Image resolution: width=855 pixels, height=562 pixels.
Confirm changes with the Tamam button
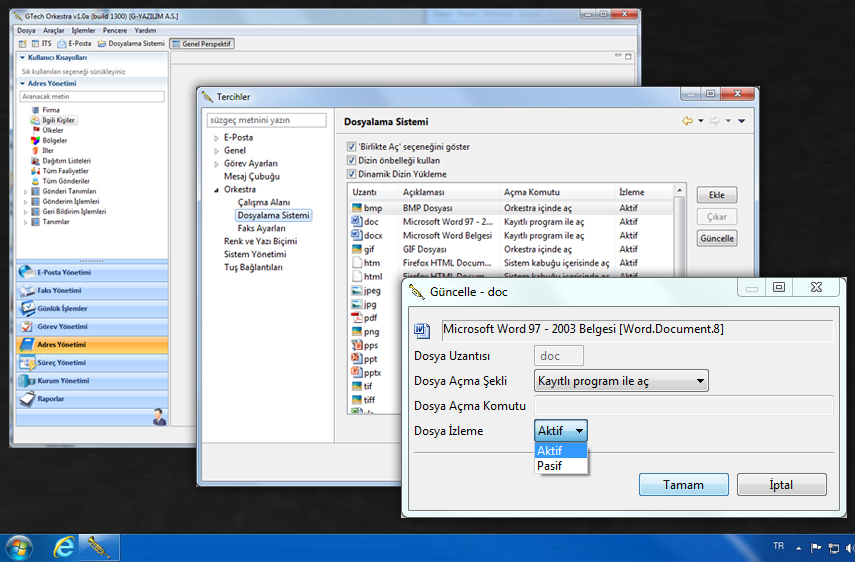pos(683,485)
